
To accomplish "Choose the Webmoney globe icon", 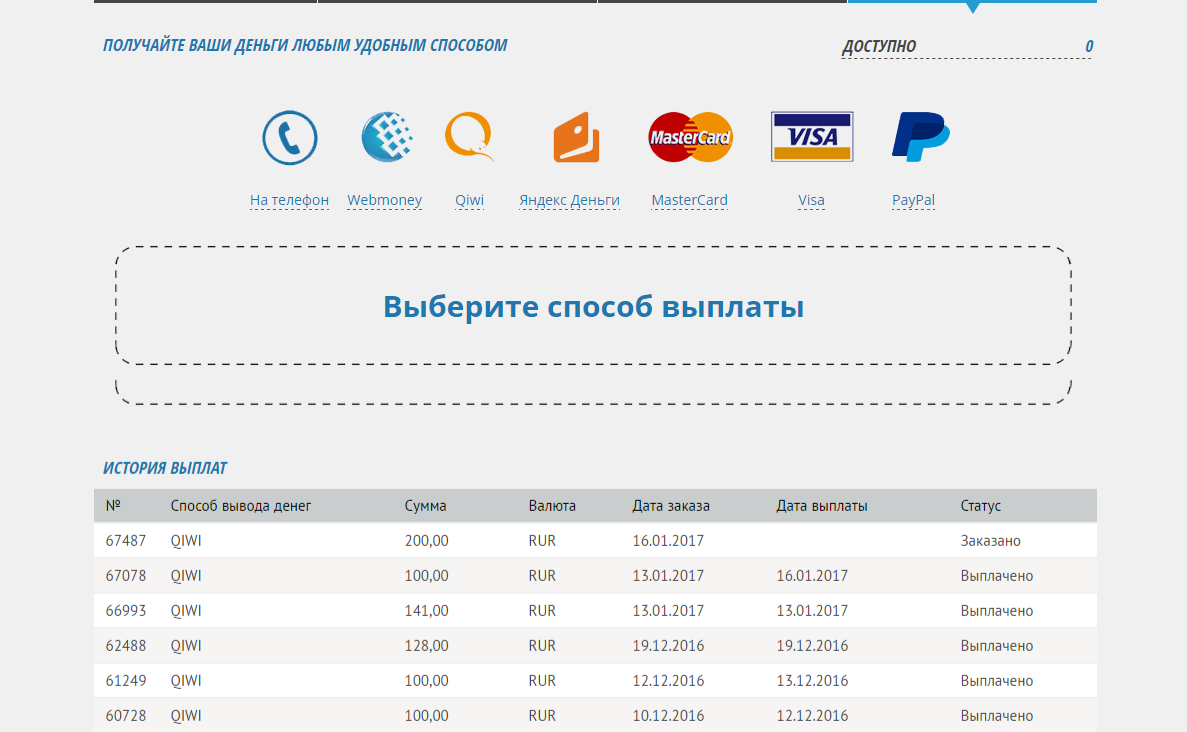I will (x=386, y=137).
